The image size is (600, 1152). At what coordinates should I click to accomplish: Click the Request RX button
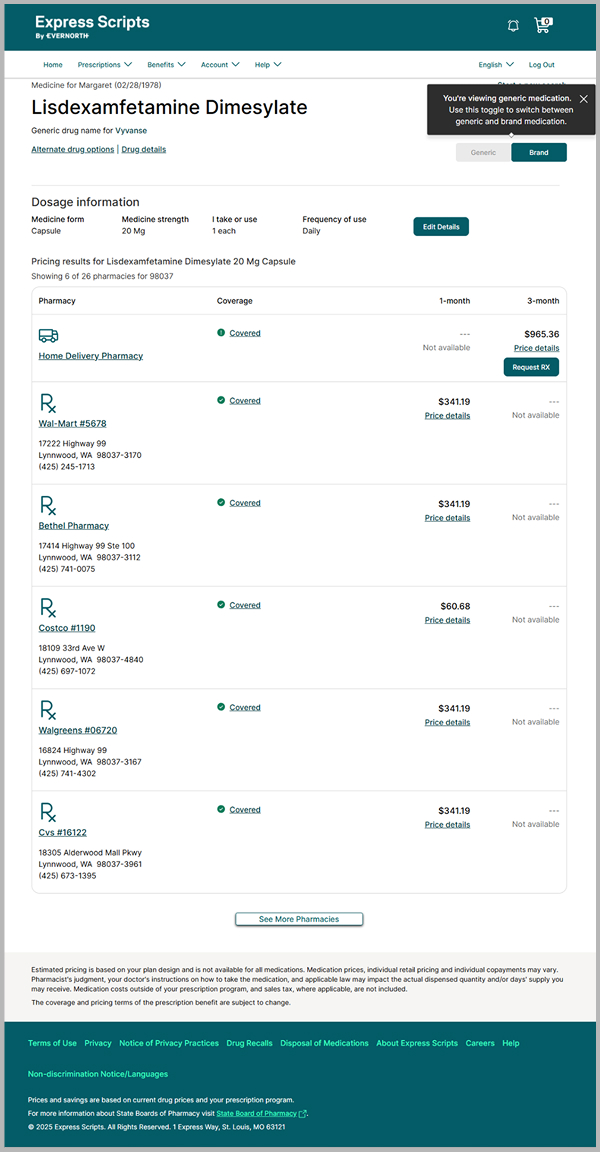(x=531, y=367)
